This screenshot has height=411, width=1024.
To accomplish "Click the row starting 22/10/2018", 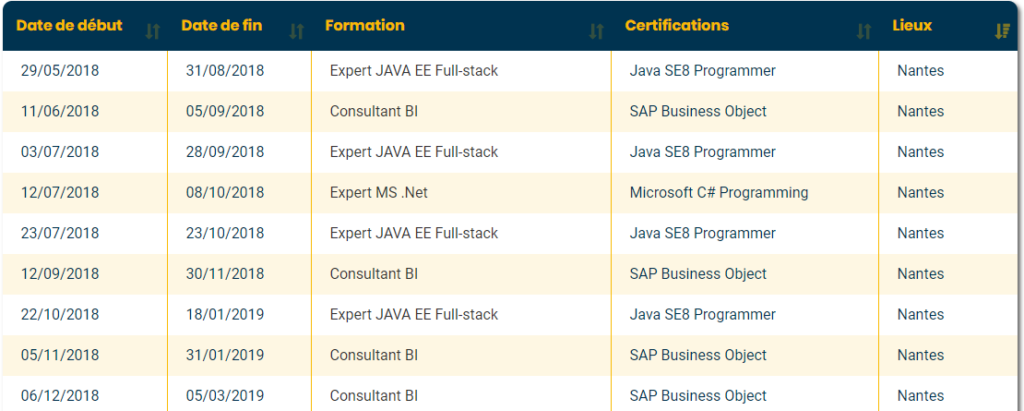I will coord(60,315).
